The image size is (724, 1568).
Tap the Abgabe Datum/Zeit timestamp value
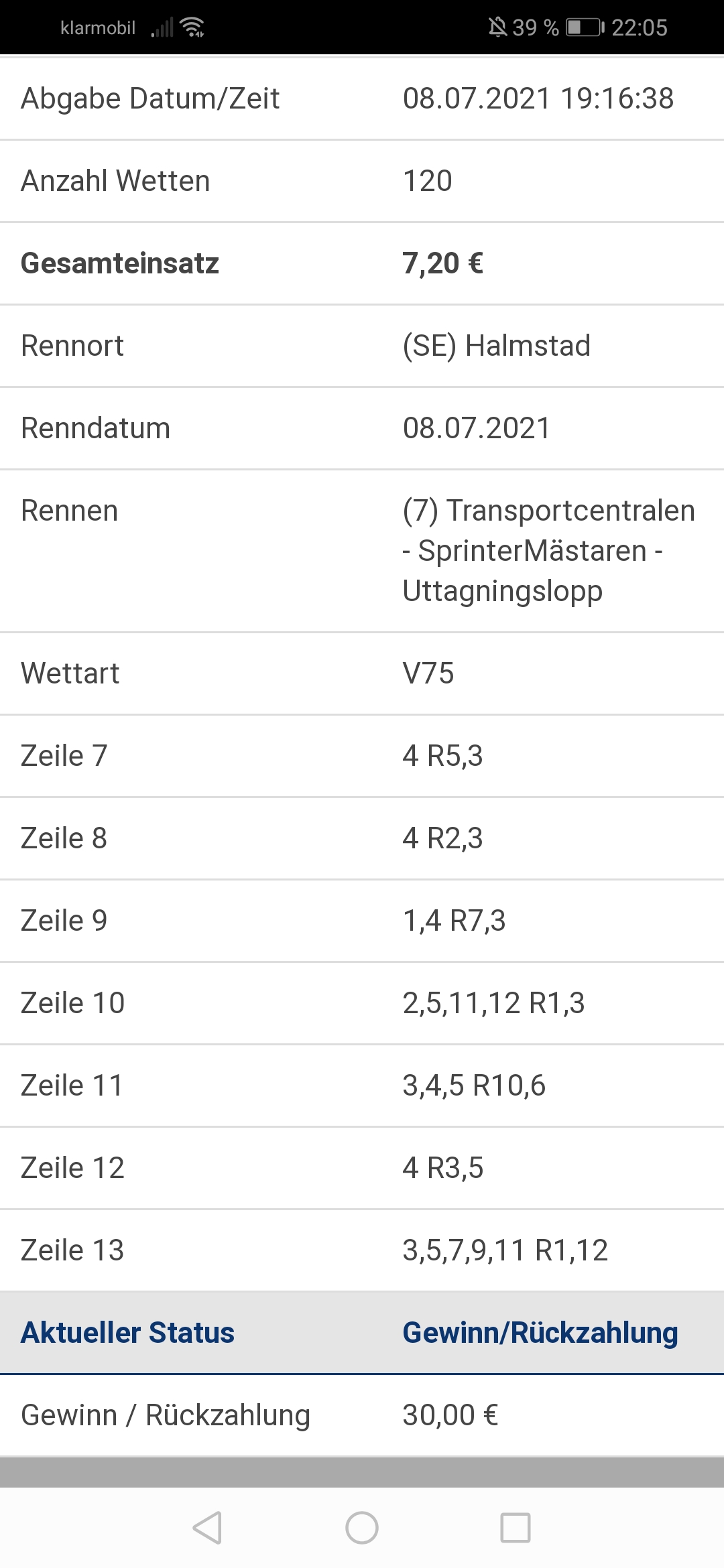[x=538, y=99]
